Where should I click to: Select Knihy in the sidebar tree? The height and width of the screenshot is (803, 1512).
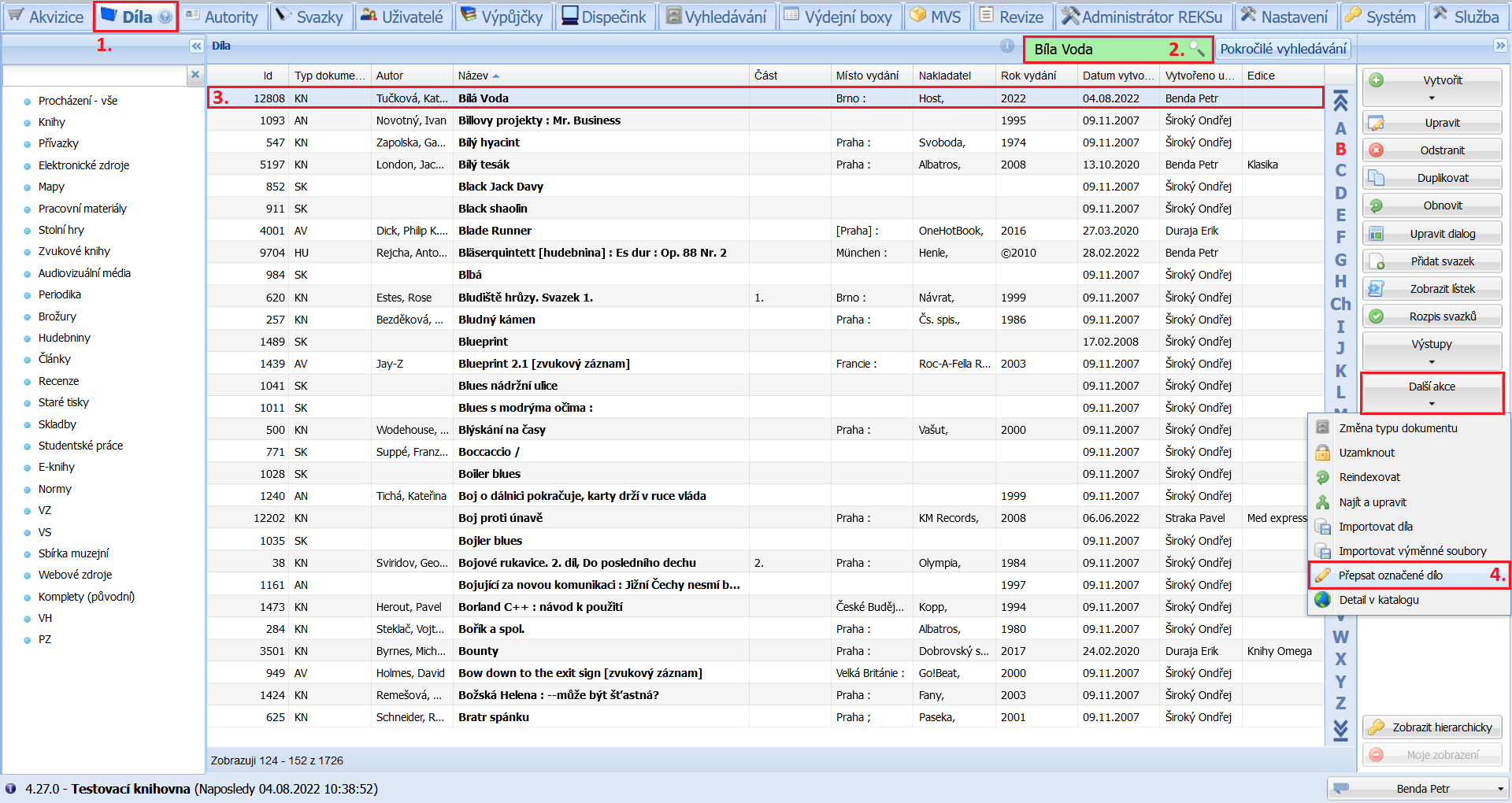[x=52, y=122]
